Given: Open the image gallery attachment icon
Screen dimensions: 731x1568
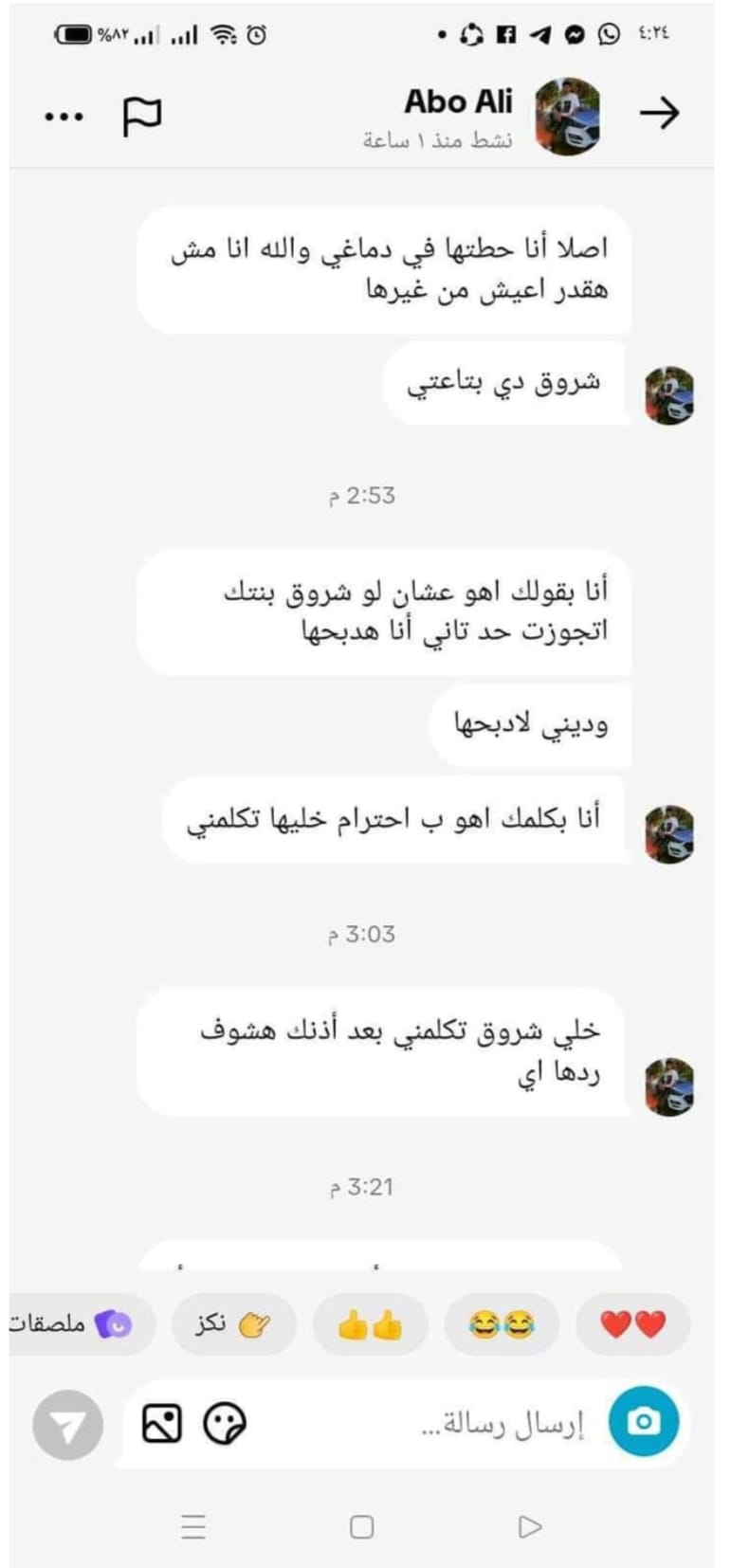Looking at the screenshot, I should 162,1424.
